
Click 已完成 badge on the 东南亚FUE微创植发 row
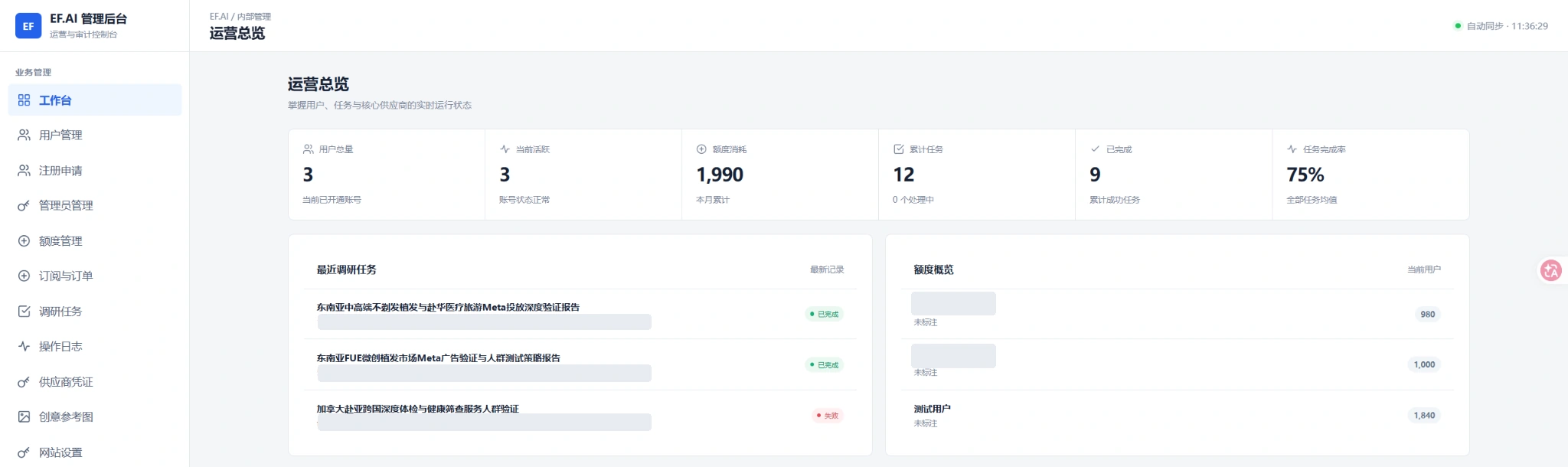[x=825, y=365]
